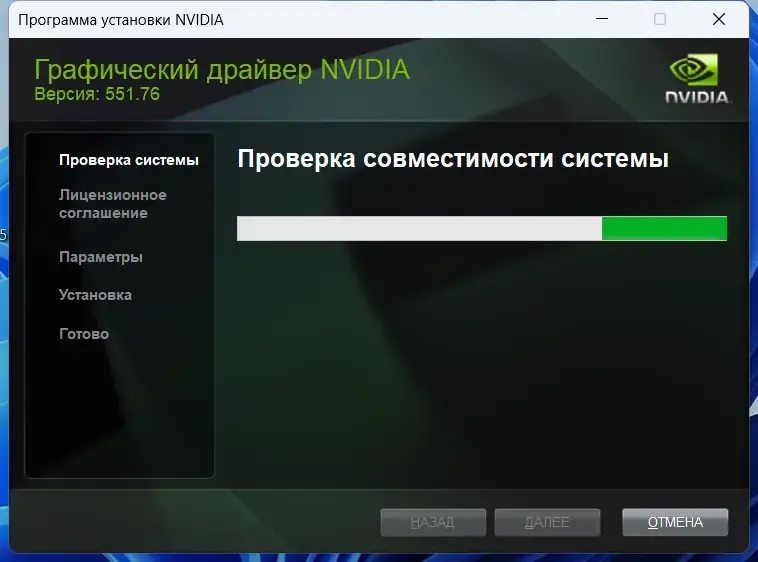
Task: Click the disabled НАЗАД button
Action: coord(433,522)
